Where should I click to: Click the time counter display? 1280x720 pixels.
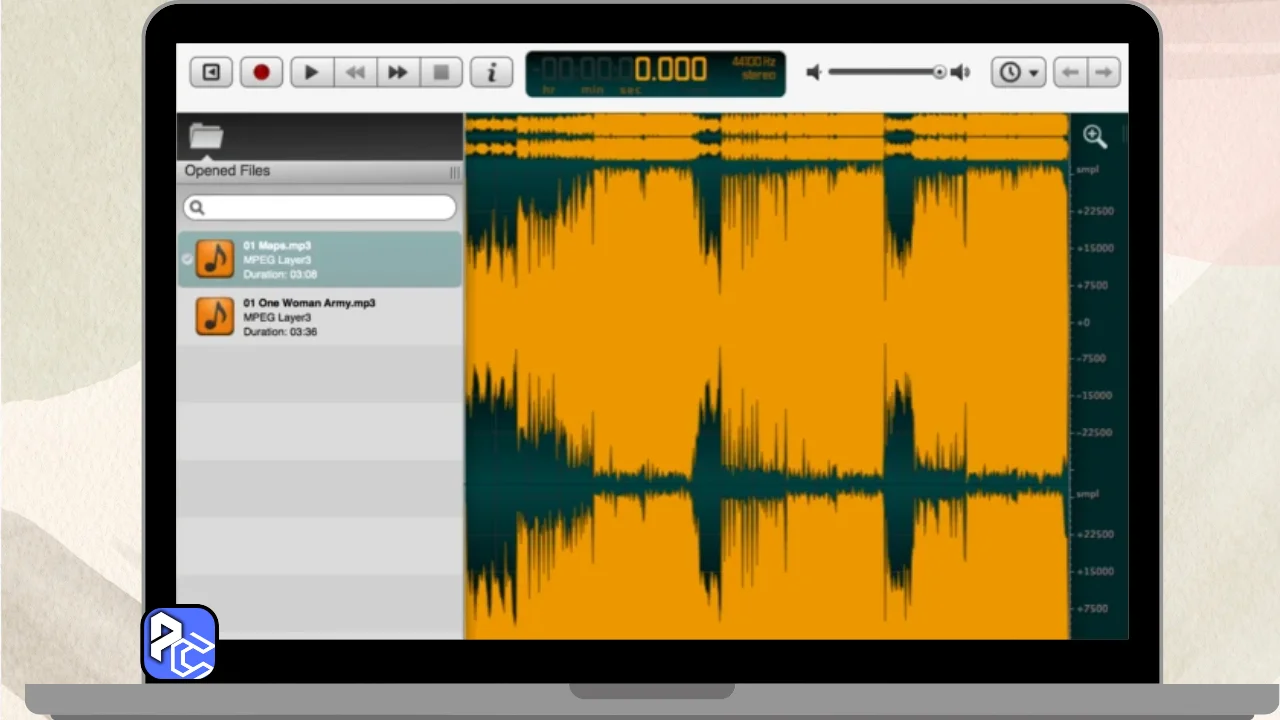pos(655,73)
